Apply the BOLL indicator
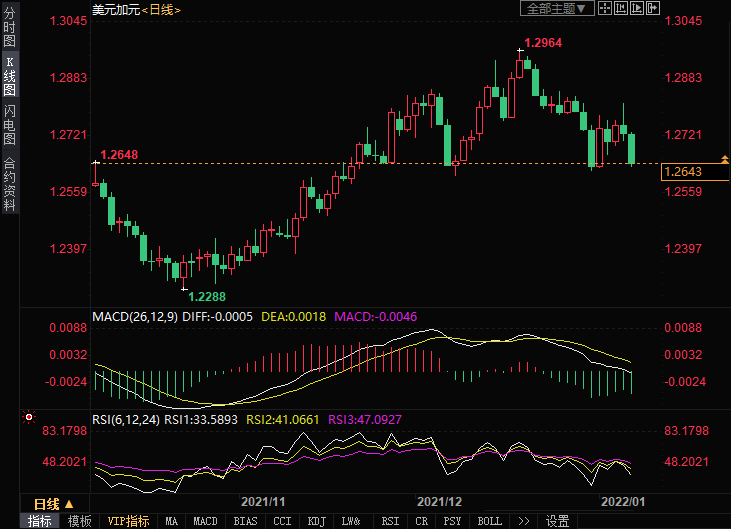 point(489,521)
